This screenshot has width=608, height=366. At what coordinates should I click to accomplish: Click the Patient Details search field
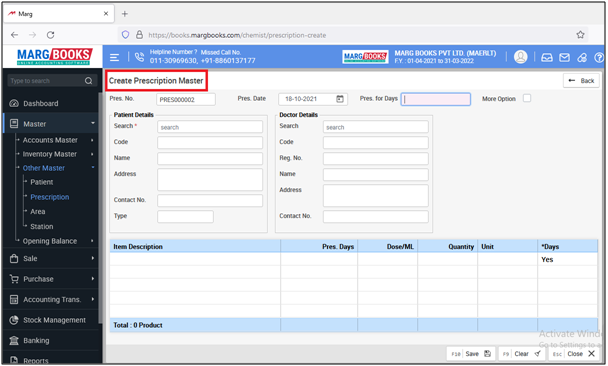[210, 127]
